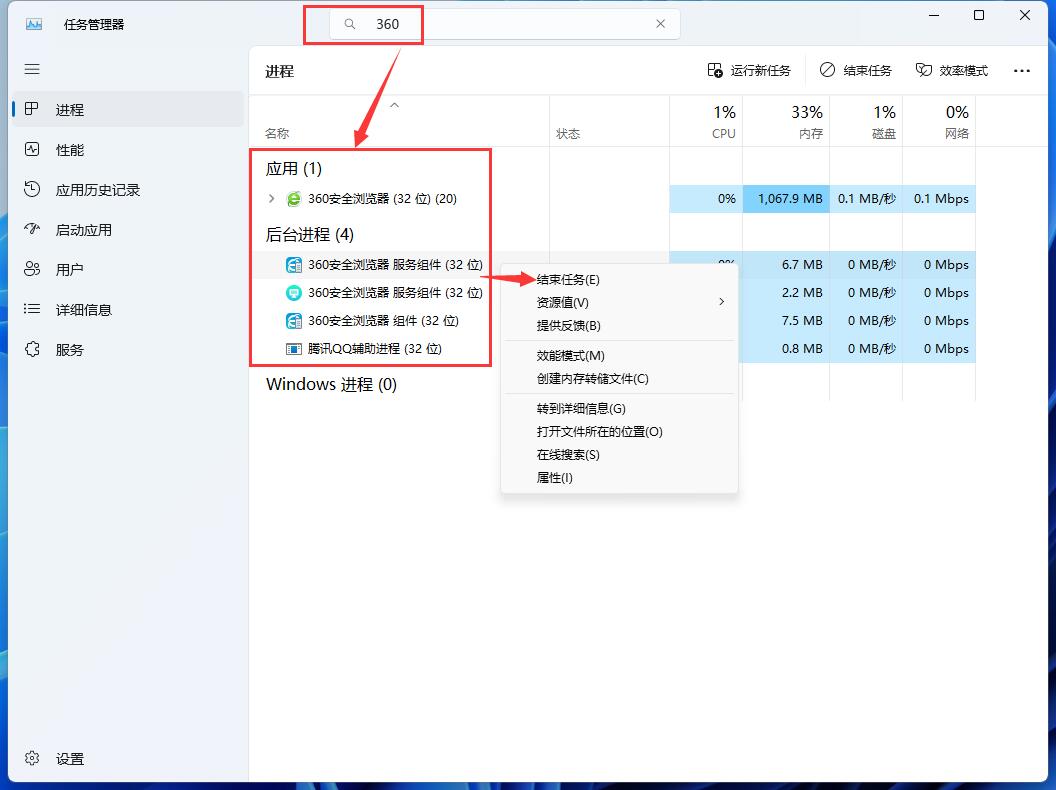
Task: Click the search magnifier icon
Action: (x=350, y=24)
